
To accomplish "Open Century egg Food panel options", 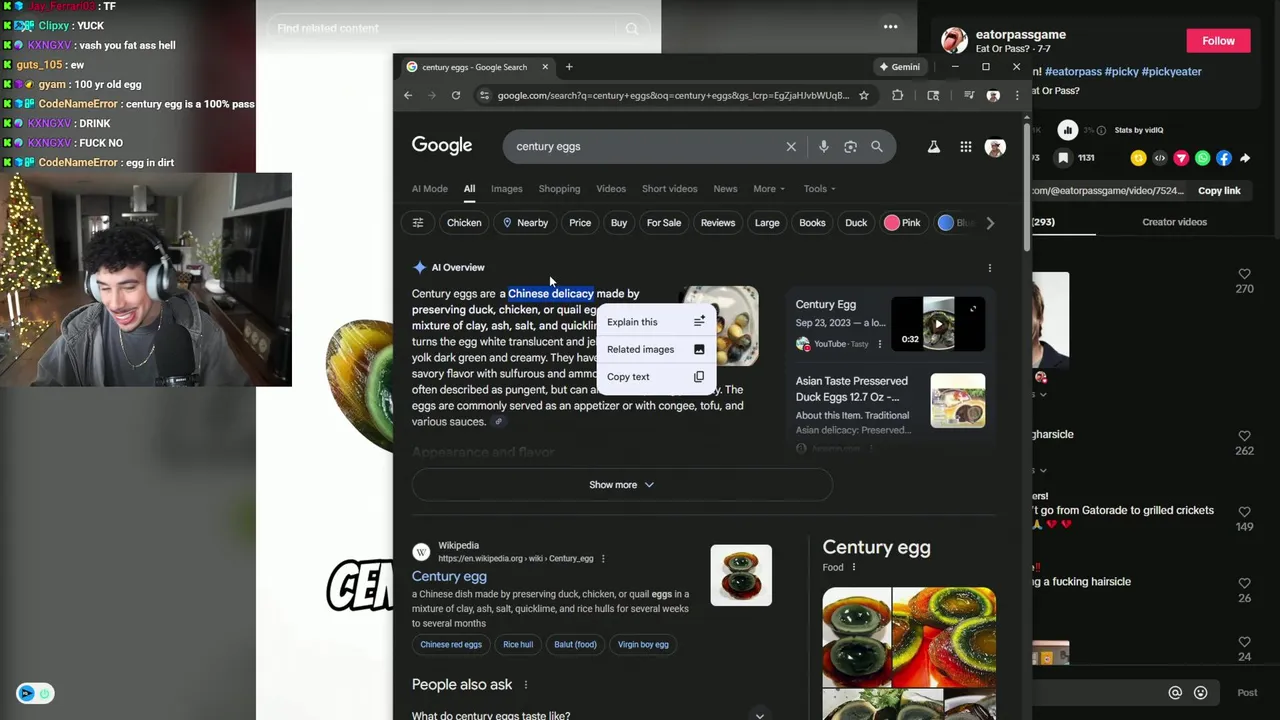I will point(853,568).
